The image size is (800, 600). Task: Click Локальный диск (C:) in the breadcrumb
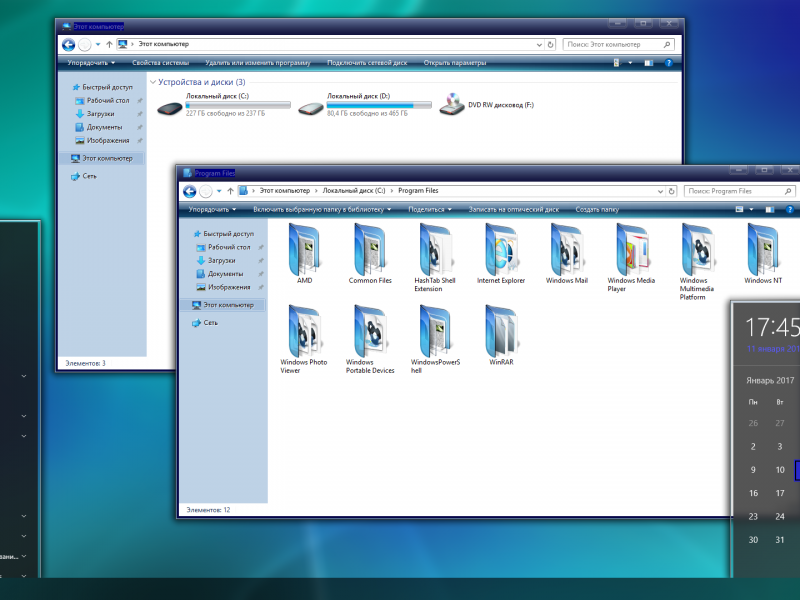354,191
